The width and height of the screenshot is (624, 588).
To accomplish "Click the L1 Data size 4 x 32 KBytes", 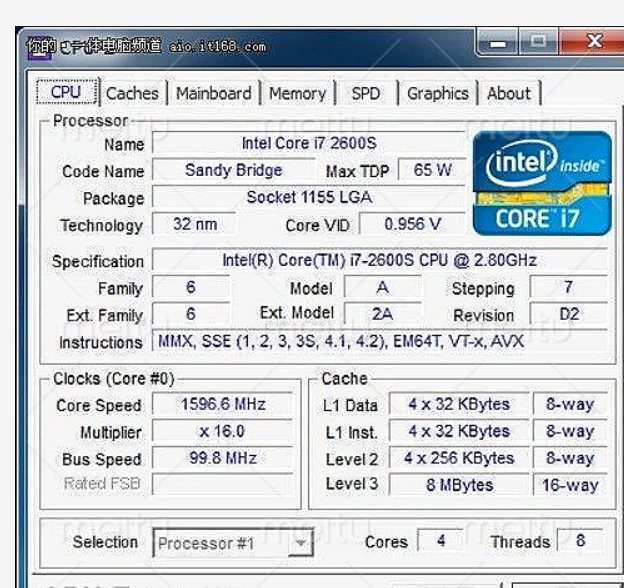I will tap(459, 404).
